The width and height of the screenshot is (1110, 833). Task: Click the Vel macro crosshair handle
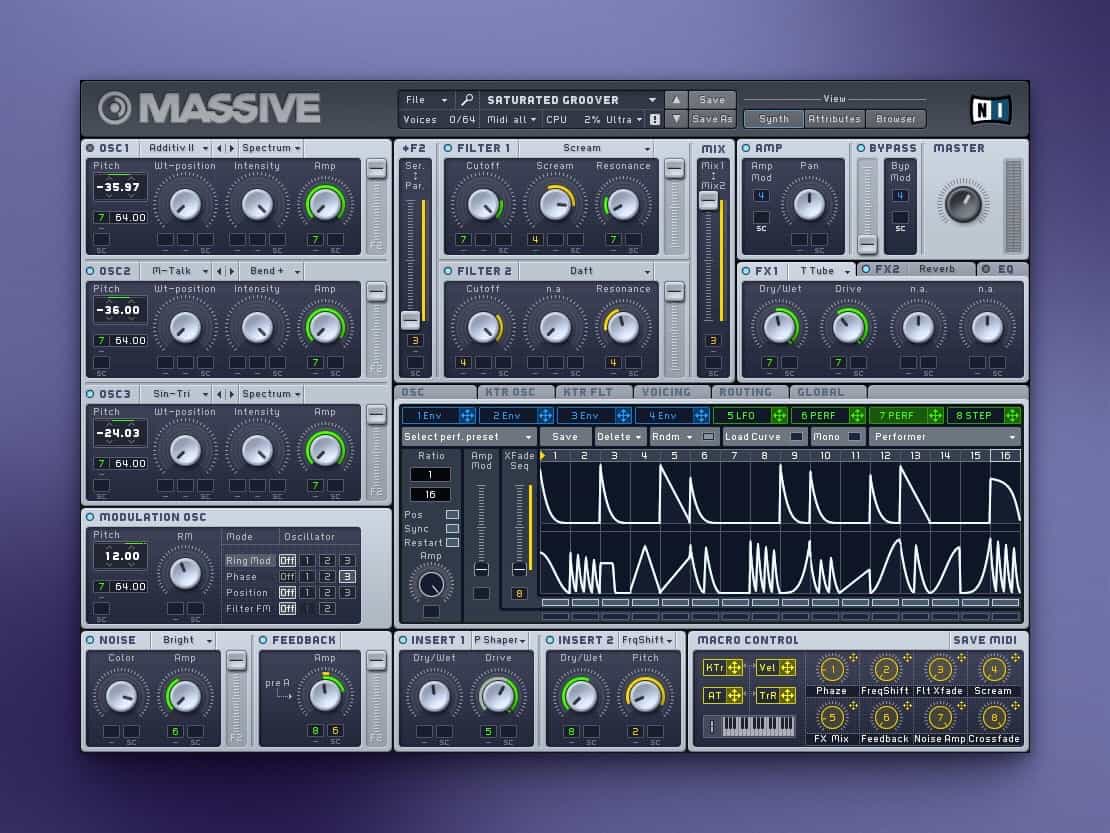[x=787, y=668]
